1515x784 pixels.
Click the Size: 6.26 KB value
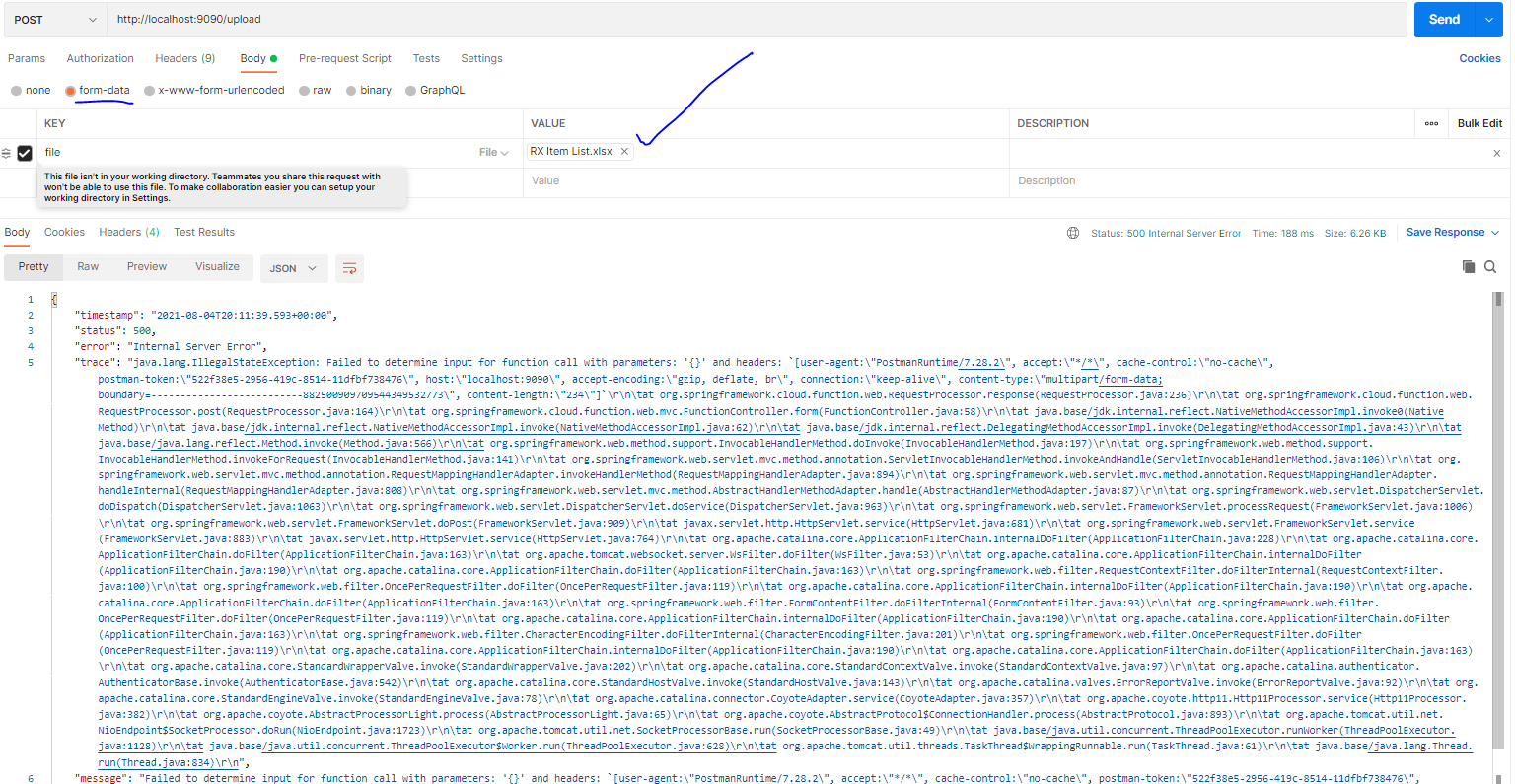(x=1355, y=234)
